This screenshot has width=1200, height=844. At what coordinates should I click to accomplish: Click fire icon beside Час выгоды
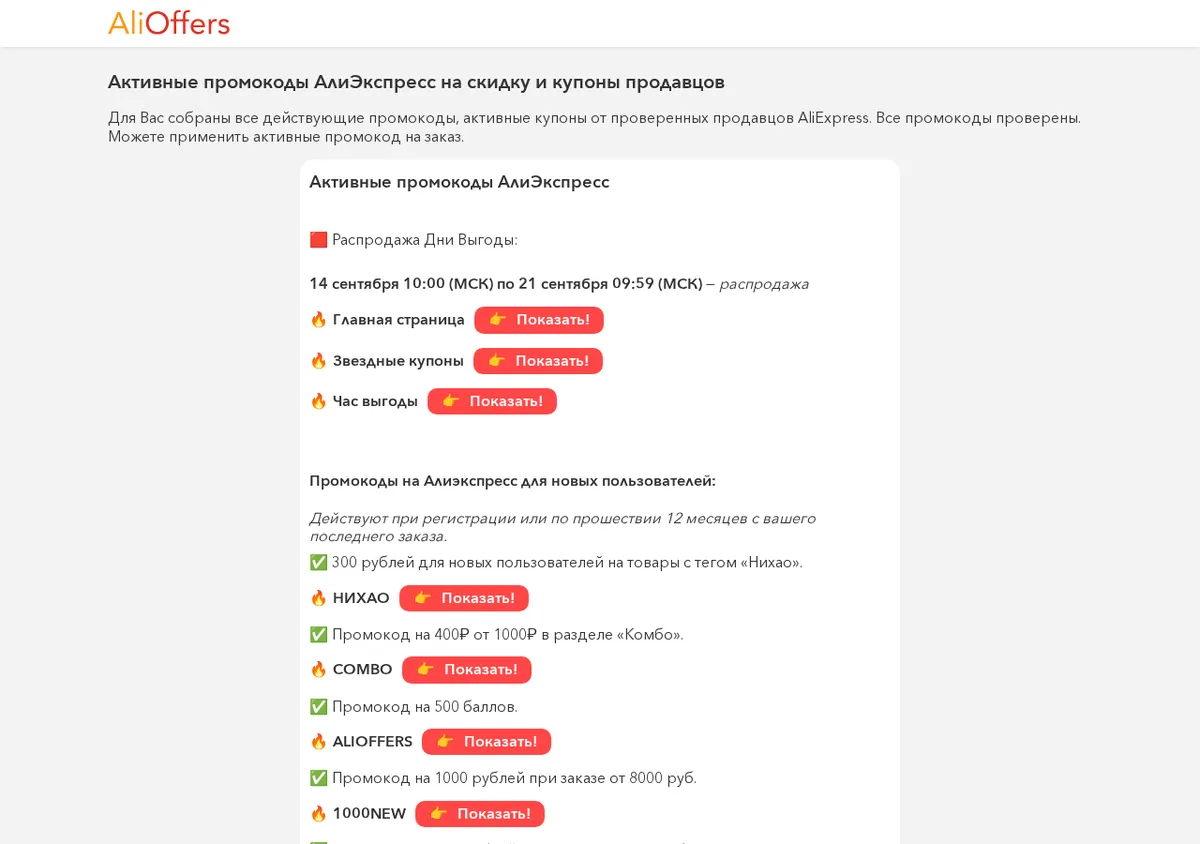[318, 401]
